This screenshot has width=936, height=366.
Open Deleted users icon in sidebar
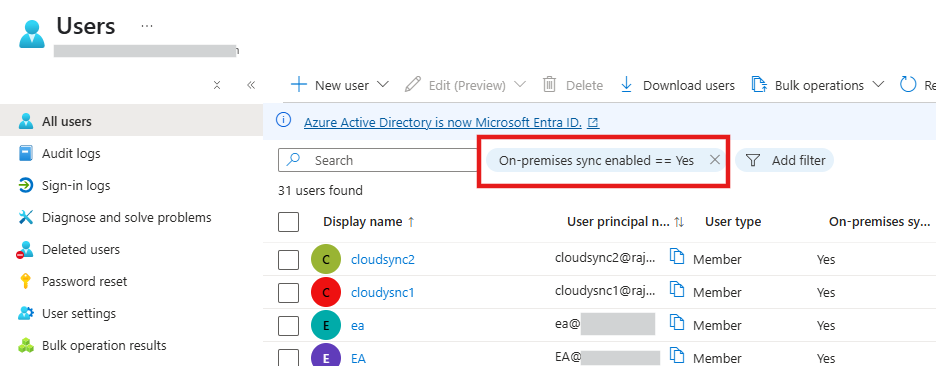pos(26,250)
